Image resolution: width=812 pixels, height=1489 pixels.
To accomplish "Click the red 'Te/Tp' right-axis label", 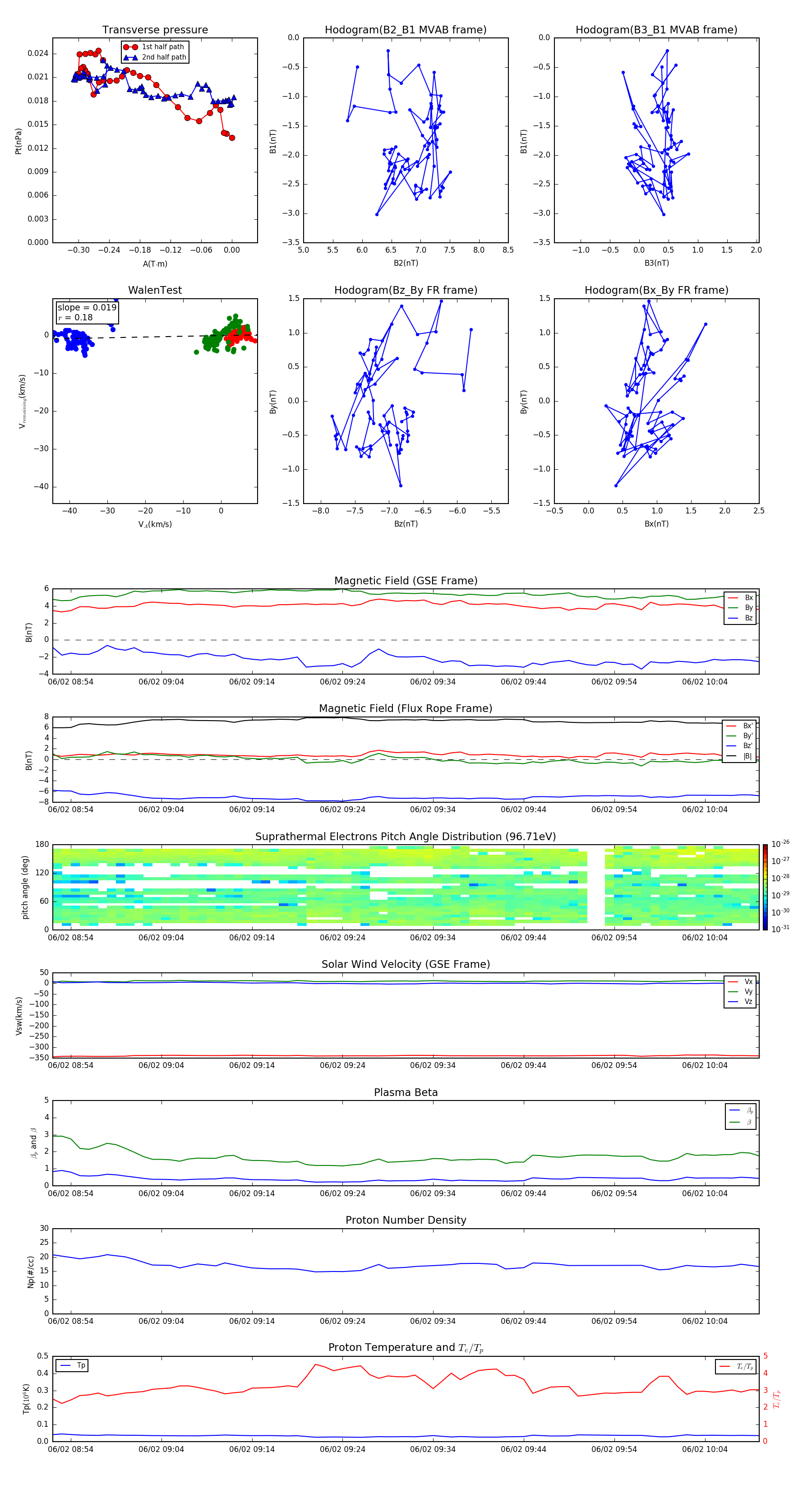I will point(777,1399).
